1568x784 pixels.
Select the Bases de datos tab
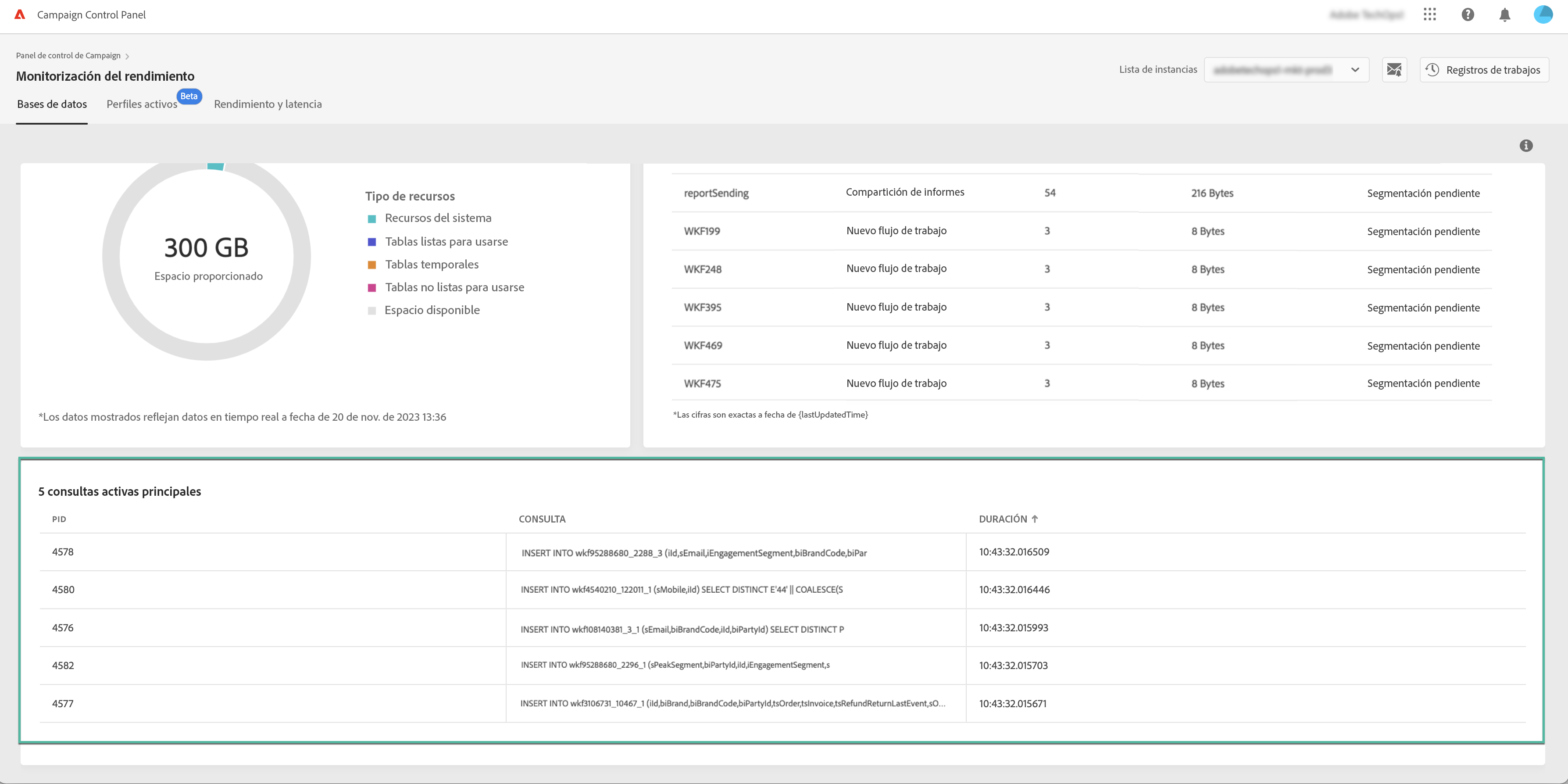coord(52,104)
